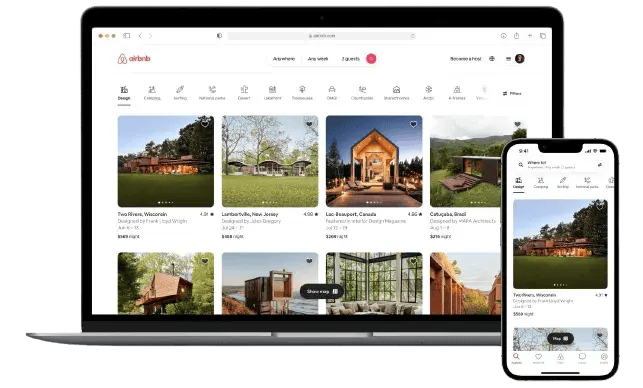
Task: Open a new tab with the plus icon
Action: pyautogui.click(x=530, y=36)
